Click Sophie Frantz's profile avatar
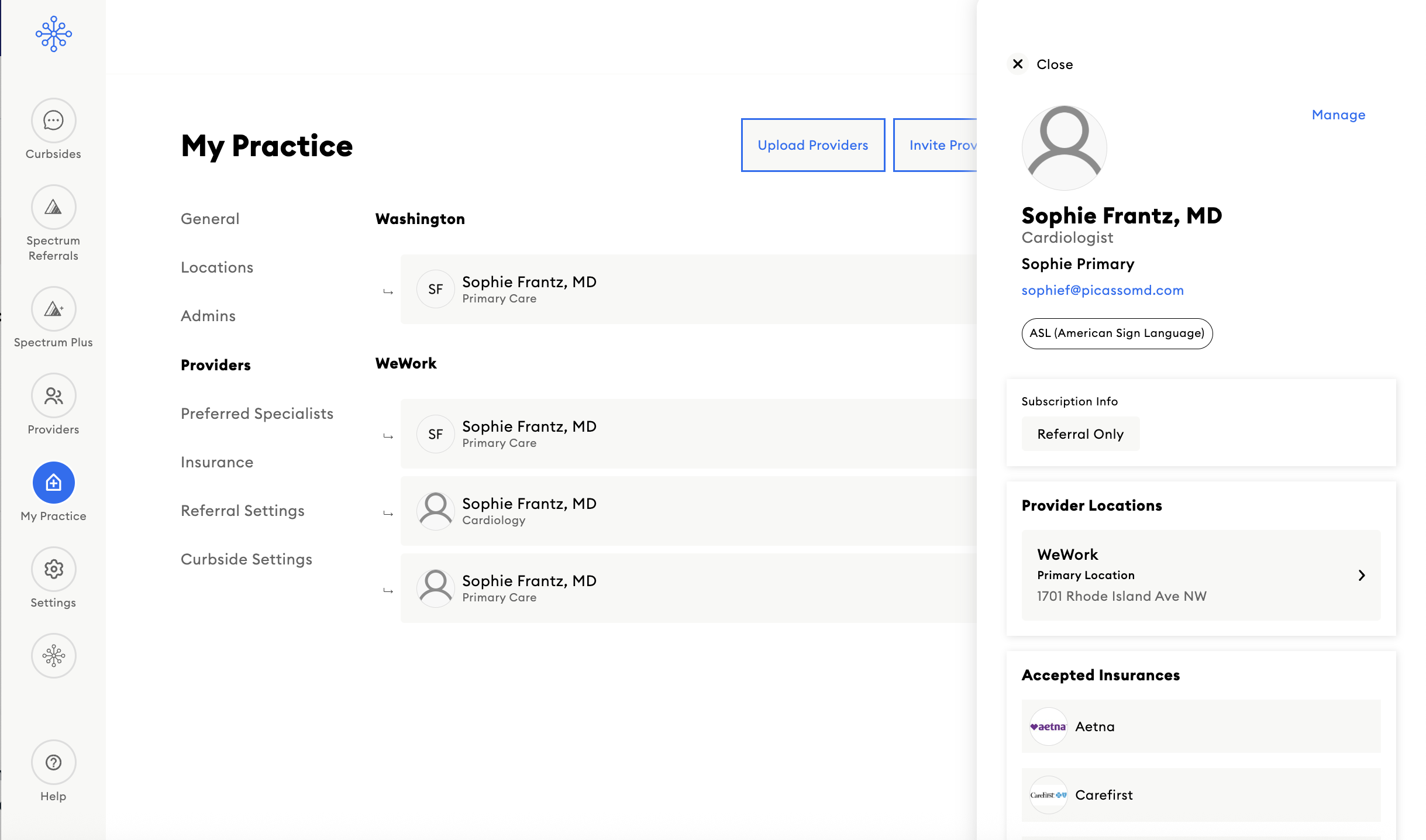The height and width of the screenshot is (840, 1426). 1063,147
